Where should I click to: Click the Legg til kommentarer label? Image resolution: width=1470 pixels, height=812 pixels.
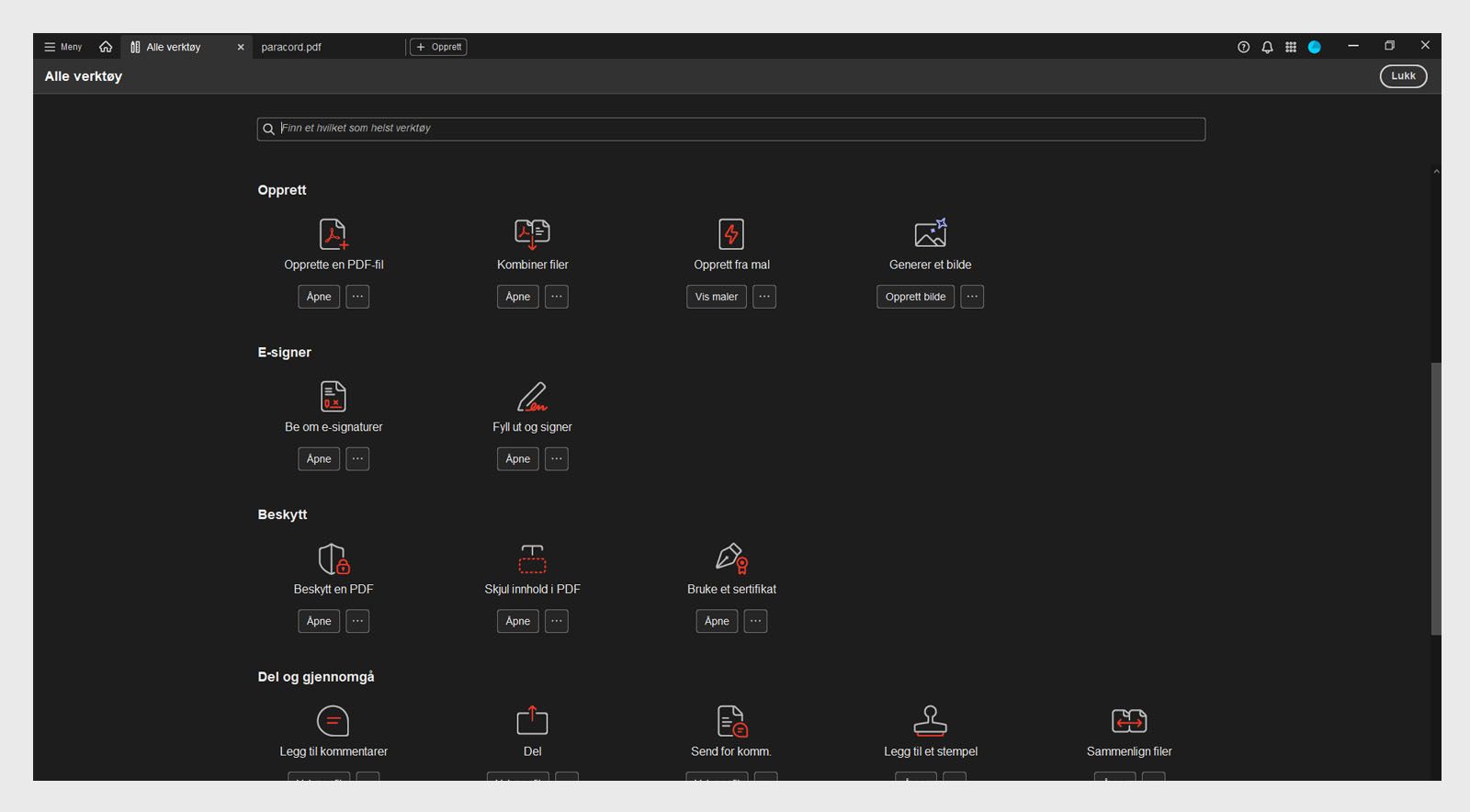(334, 751)
